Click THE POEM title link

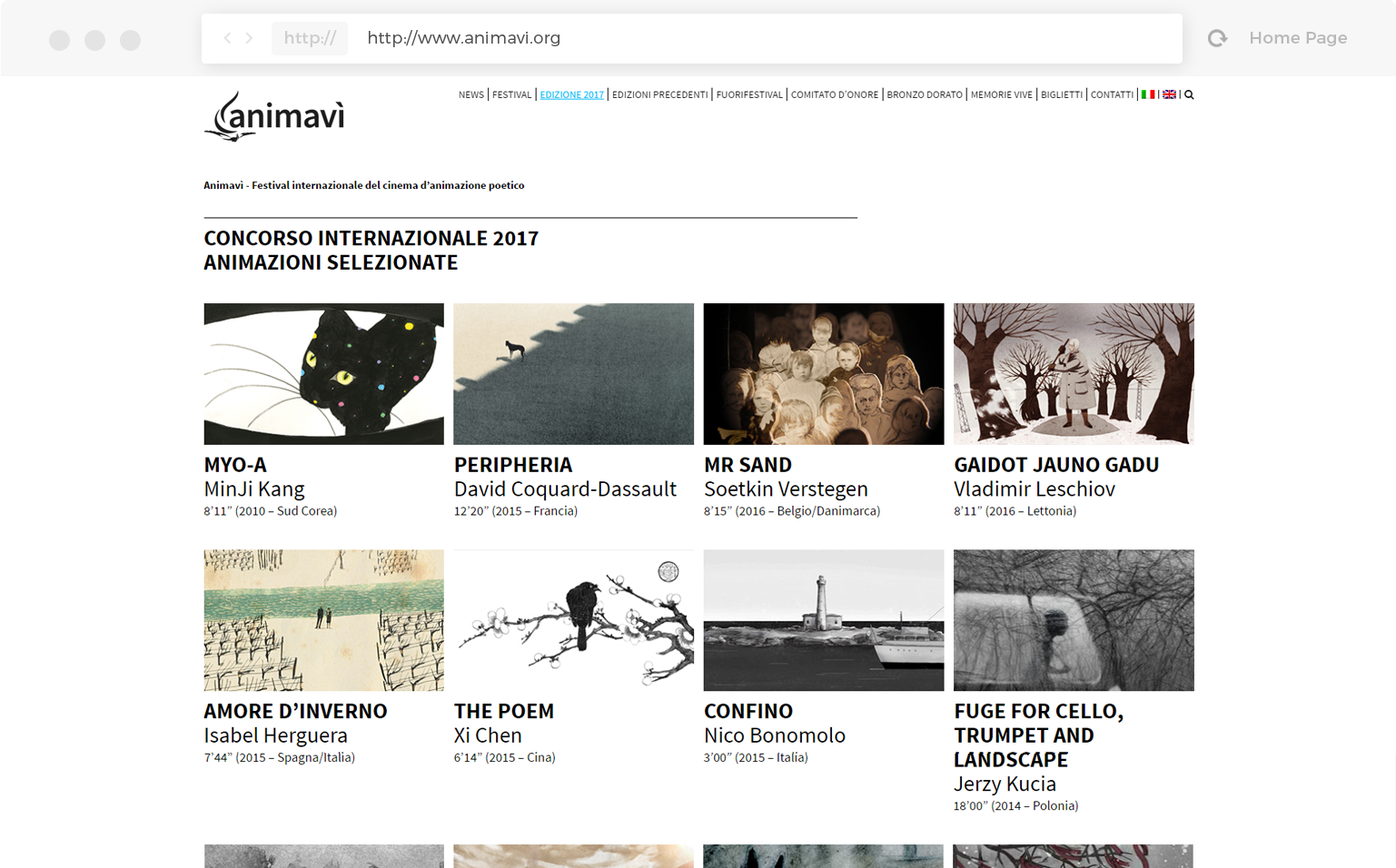[504, 711]
